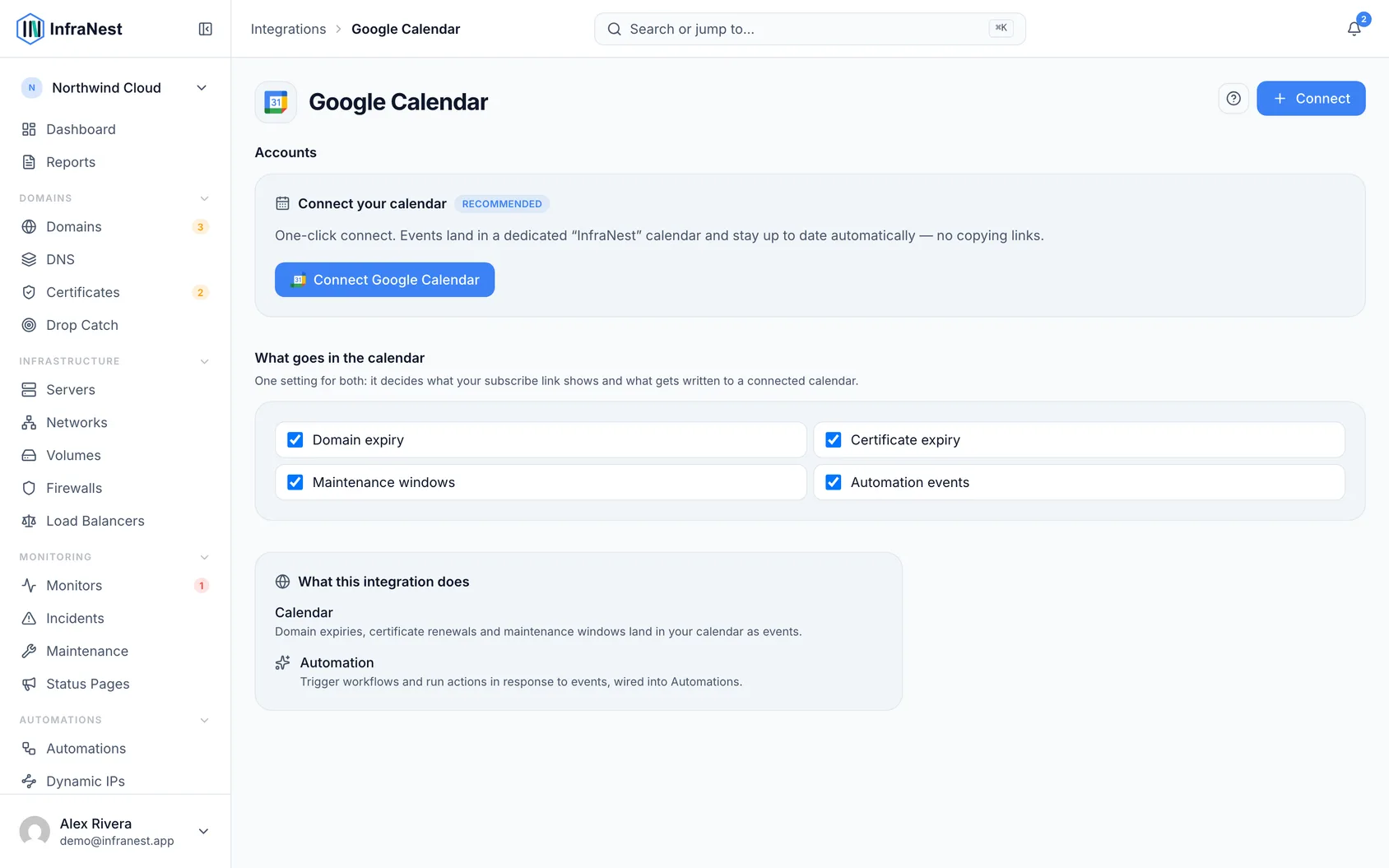Click the Google Calendar app icon

point(276,102)
